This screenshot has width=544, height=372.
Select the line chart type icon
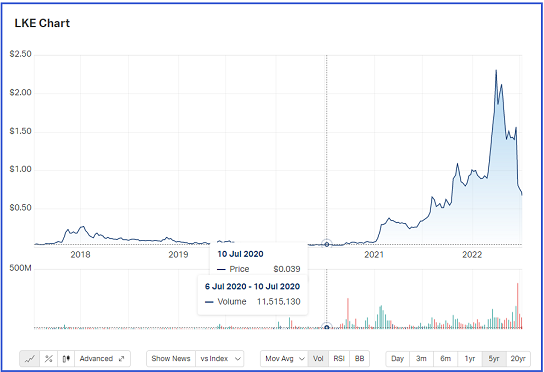pyautogui.click(x=30, y=358)
